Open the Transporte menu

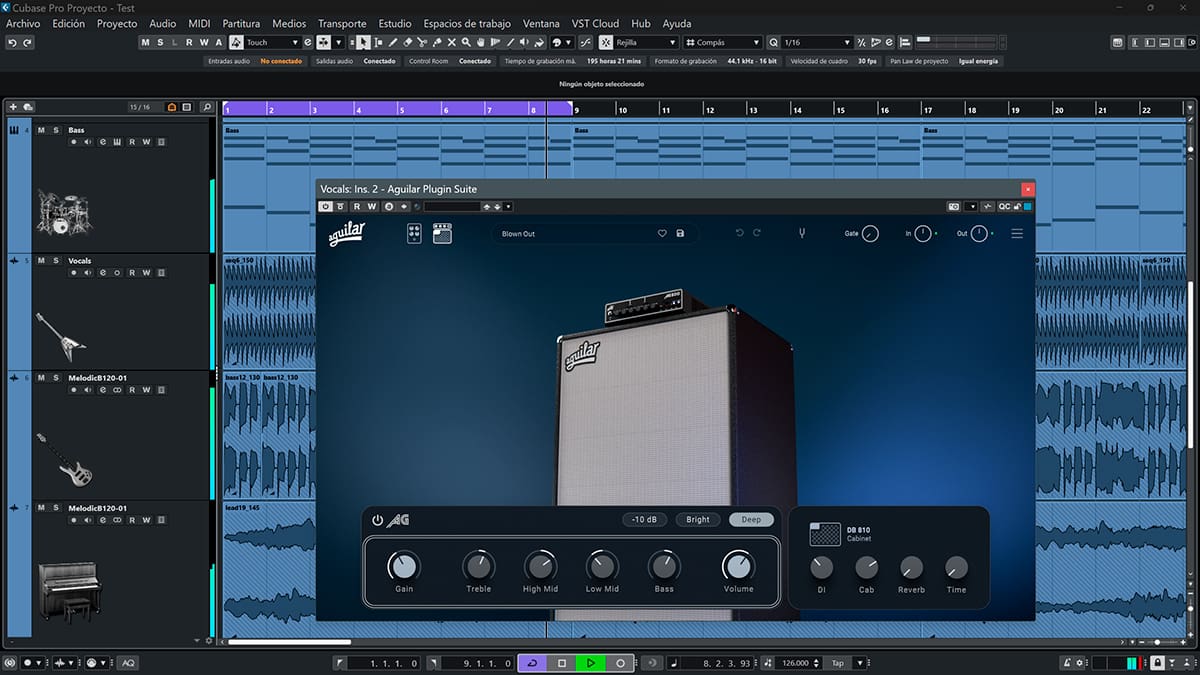click(x=342, y=23)
